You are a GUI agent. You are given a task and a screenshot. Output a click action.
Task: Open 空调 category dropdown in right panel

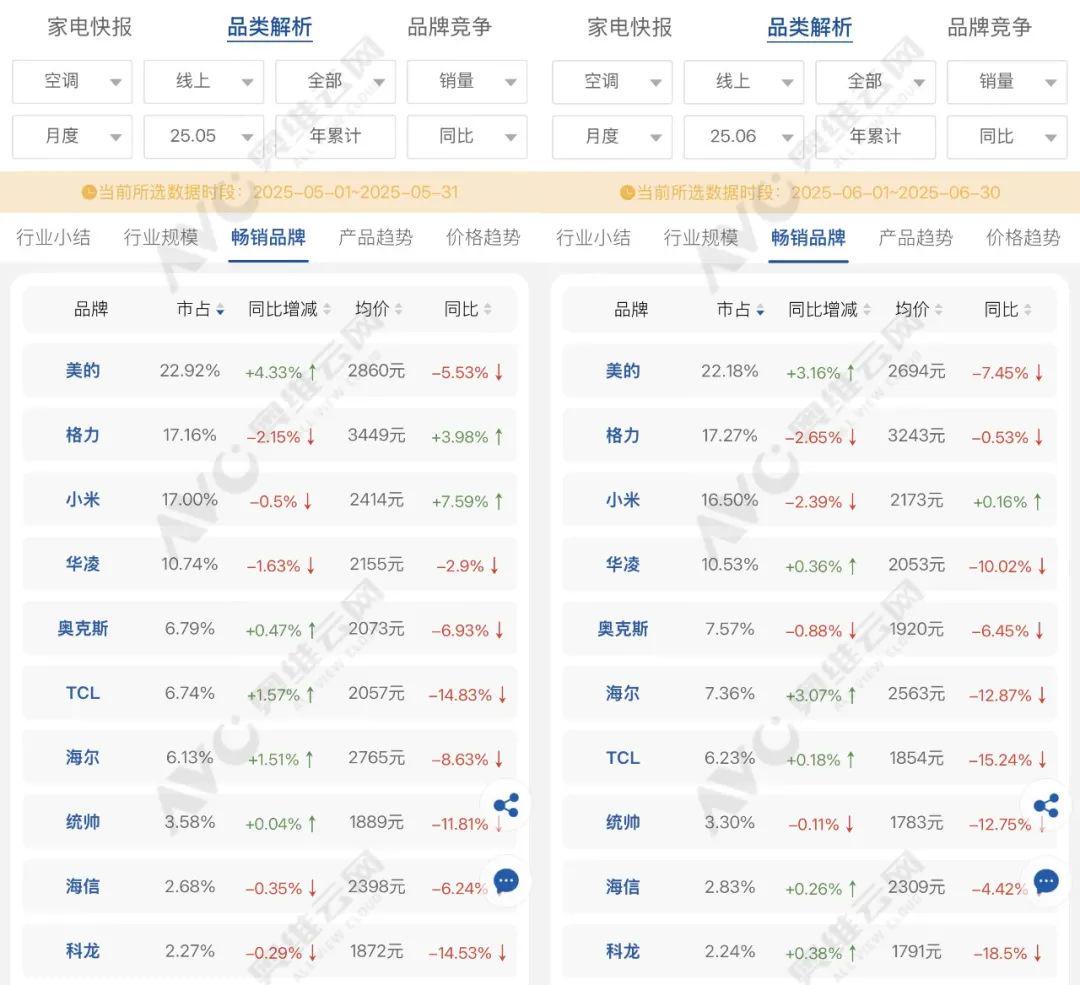612,81
